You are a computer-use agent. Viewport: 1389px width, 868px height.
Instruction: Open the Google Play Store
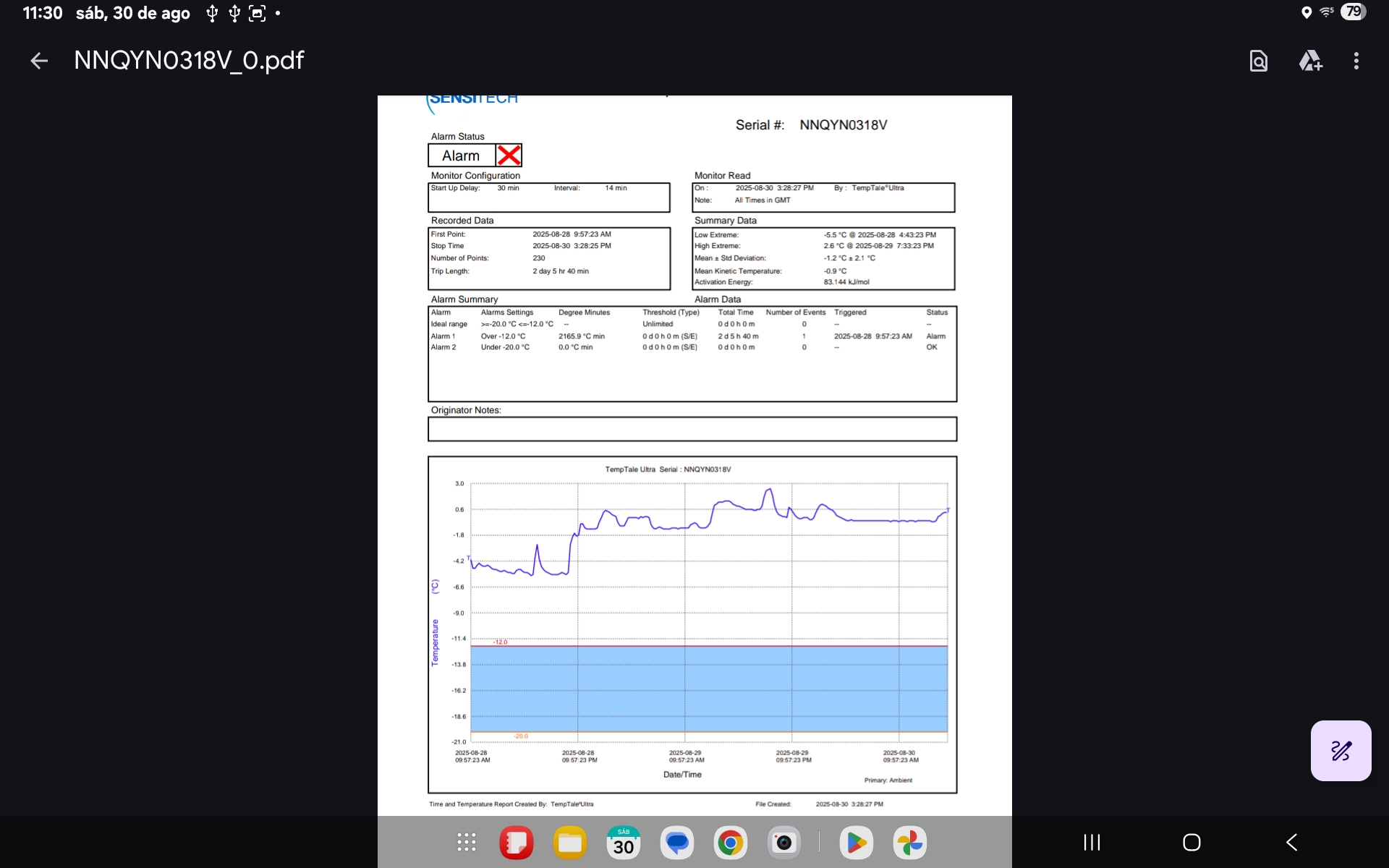[857, 842]
